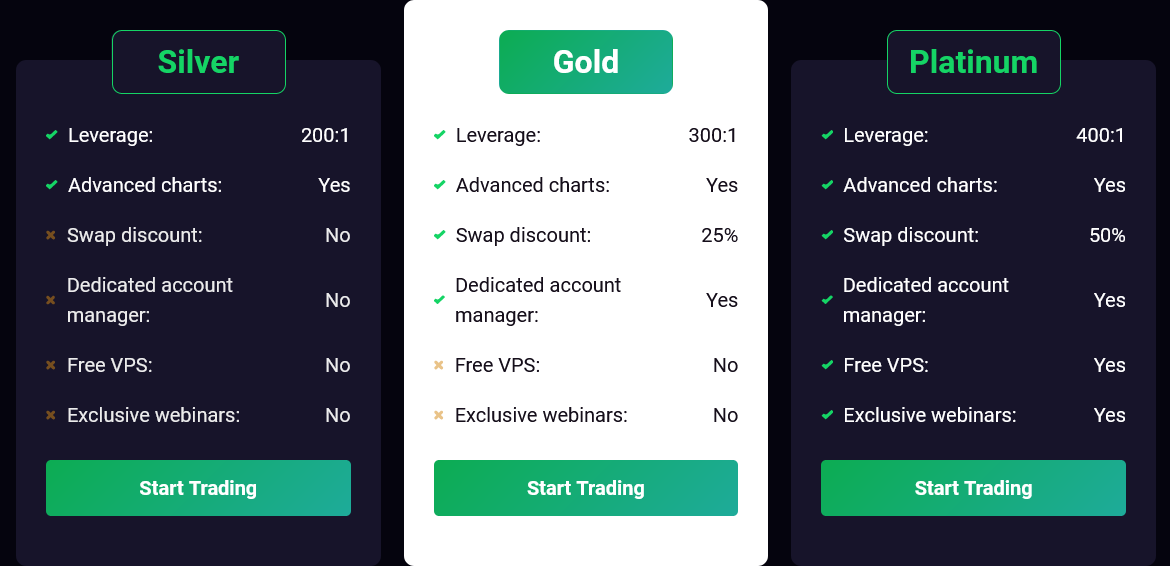Select the Platinum plan header

click(x=974, y=62)
